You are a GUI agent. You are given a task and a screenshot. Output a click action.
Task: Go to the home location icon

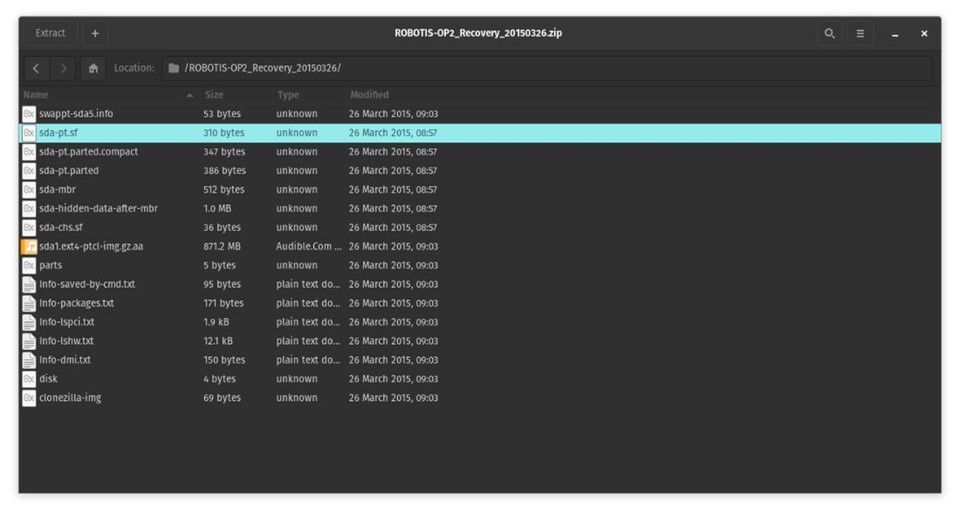click(x=93, y=68)
